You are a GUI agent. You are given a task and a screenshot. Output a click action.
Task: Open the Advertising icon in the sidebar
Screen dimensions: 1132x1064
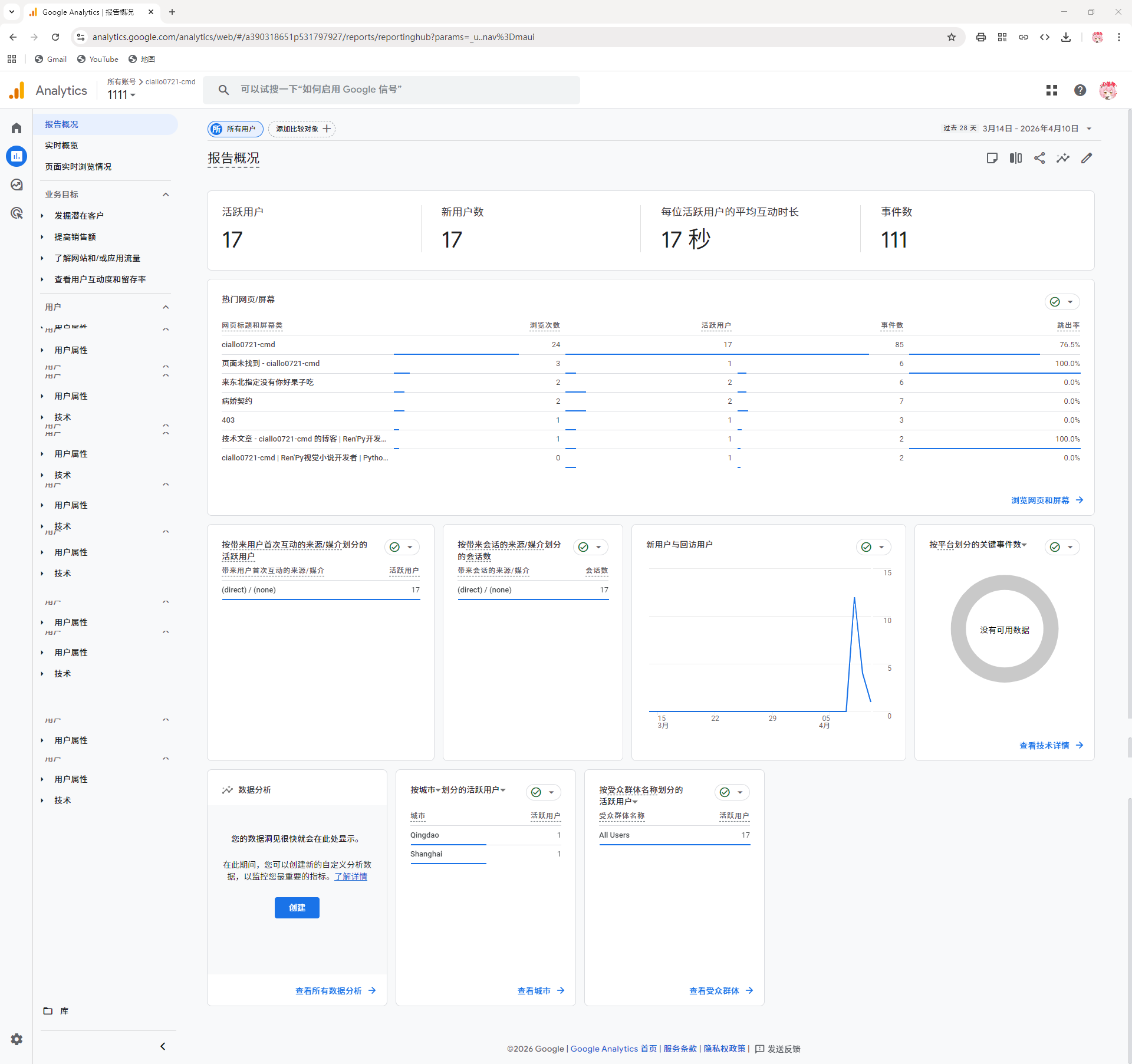coord(17,213)
